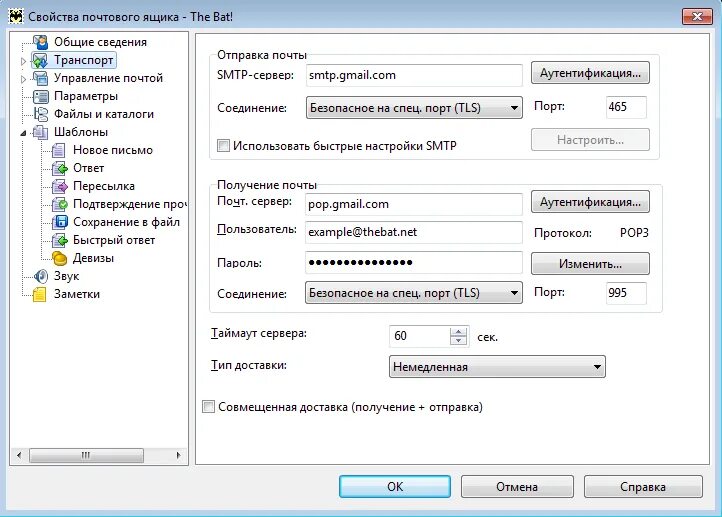Open the incoming mail 'Соединение' dropdown
This screenshot has height=517, width=722.
pos(413,293)
